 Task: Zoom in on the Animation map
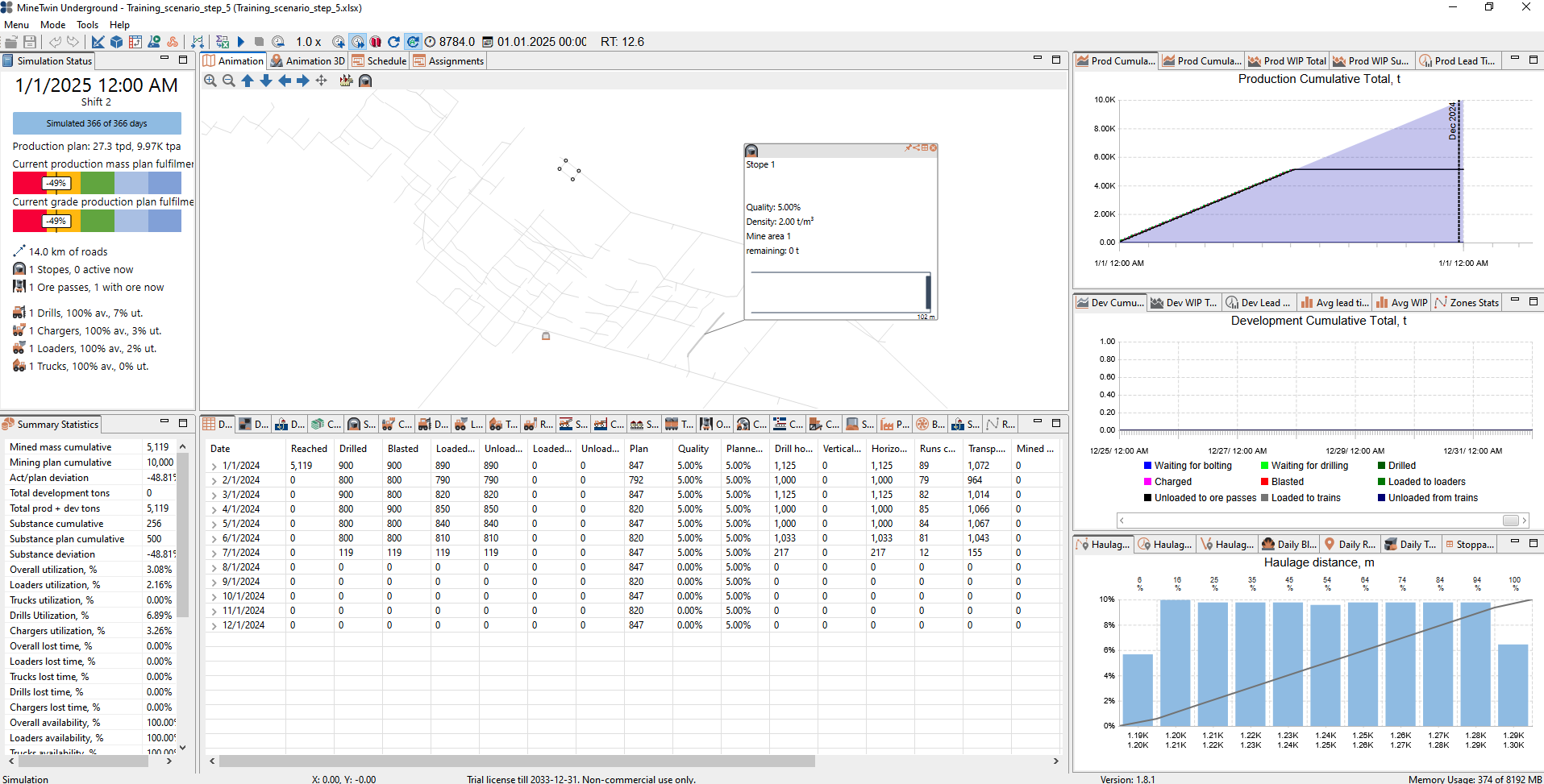pyautogui.click(x=210, y=81)
